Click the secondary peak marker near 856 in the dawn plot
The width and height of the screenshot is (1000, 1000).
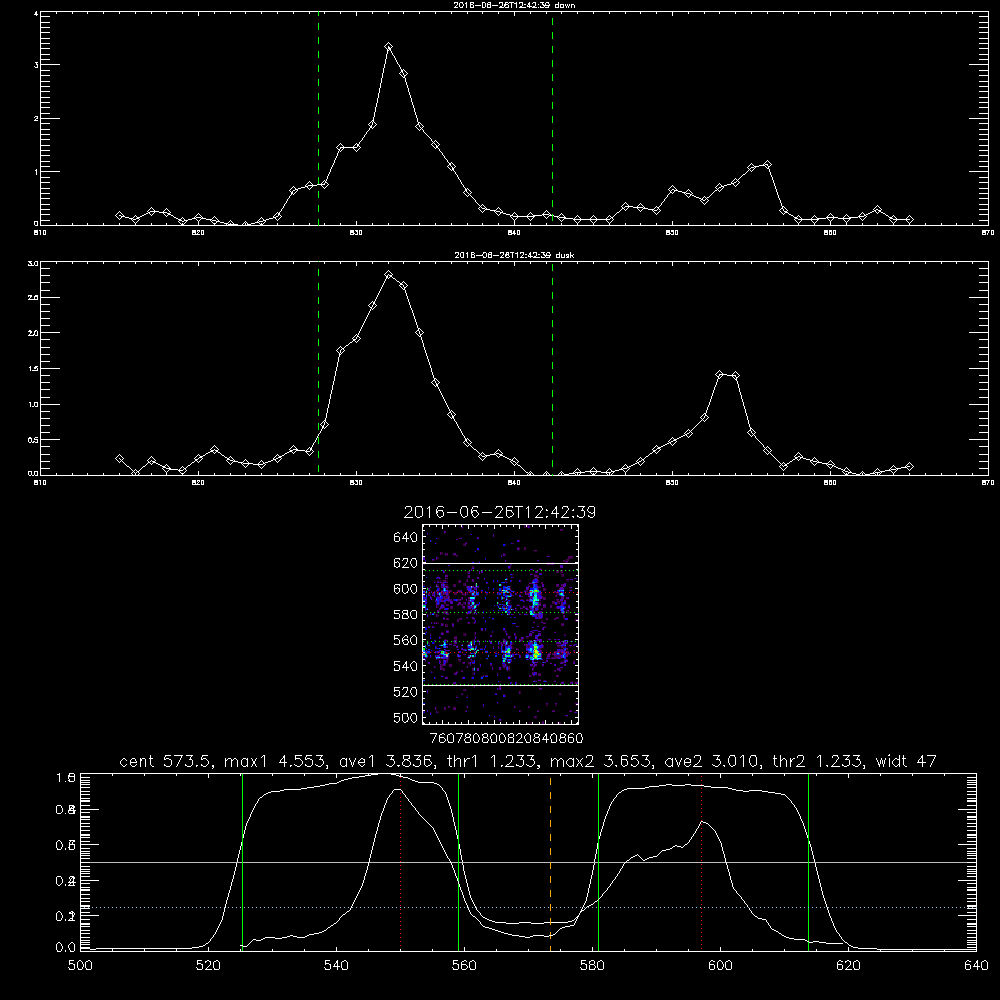pyautogui.click(x=767, y=165)
